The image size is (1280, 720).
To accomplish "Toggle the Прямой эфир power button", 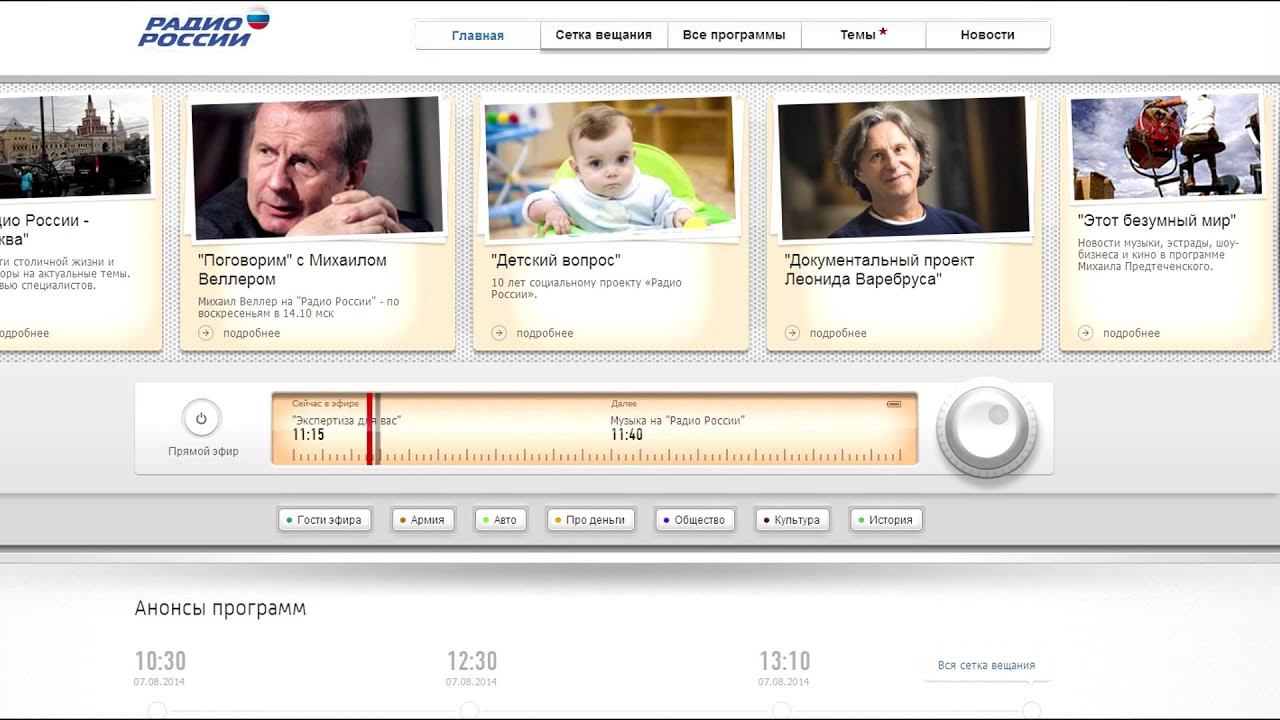I will [x=201, y=419].
